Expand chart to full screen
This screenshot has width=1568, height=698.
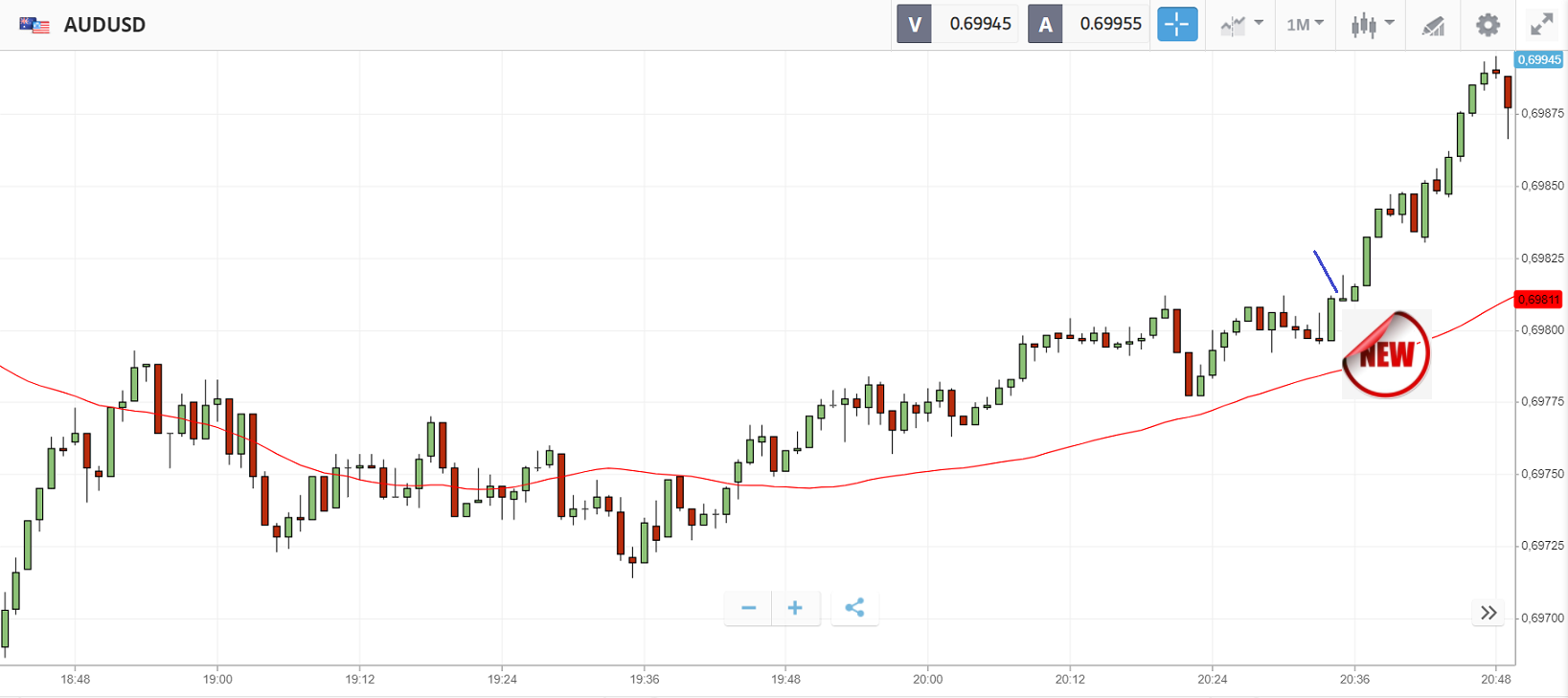point(1541,25)
